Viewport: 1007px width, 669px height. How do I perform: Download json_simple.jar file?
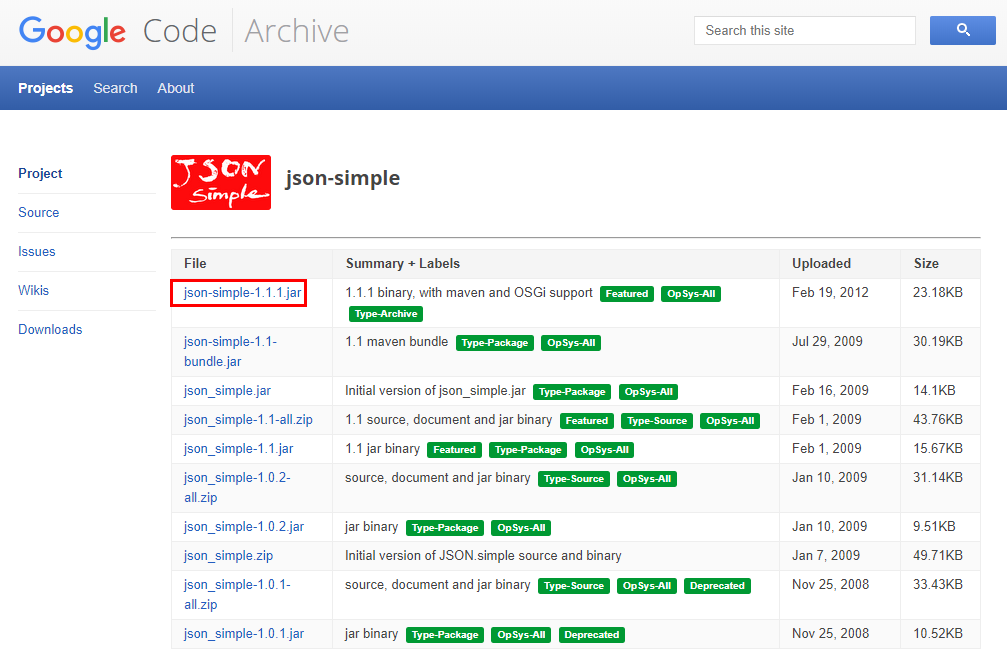pos(227,390)
